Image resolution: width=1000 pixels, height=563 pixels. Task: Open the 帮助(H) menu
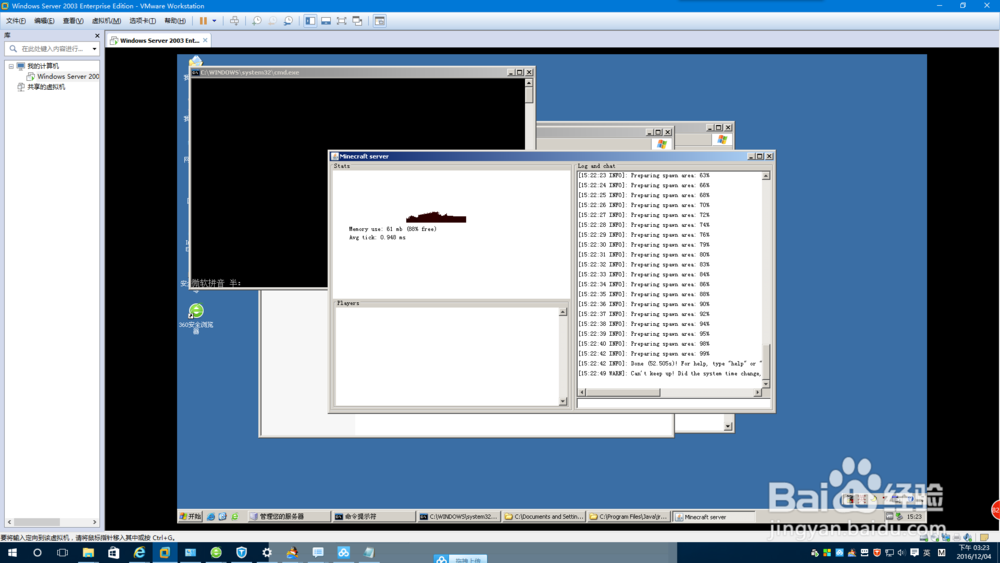(x=175, y=21)
